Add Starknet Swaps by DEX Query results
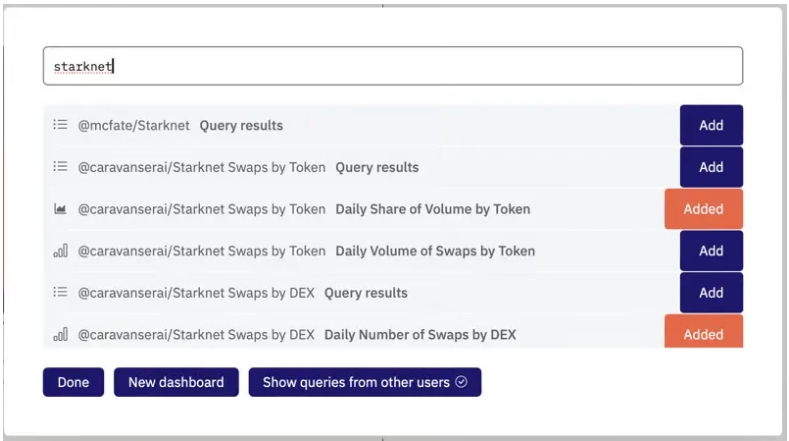The height and width of the screenshot is (441, 789). (711, 292)
